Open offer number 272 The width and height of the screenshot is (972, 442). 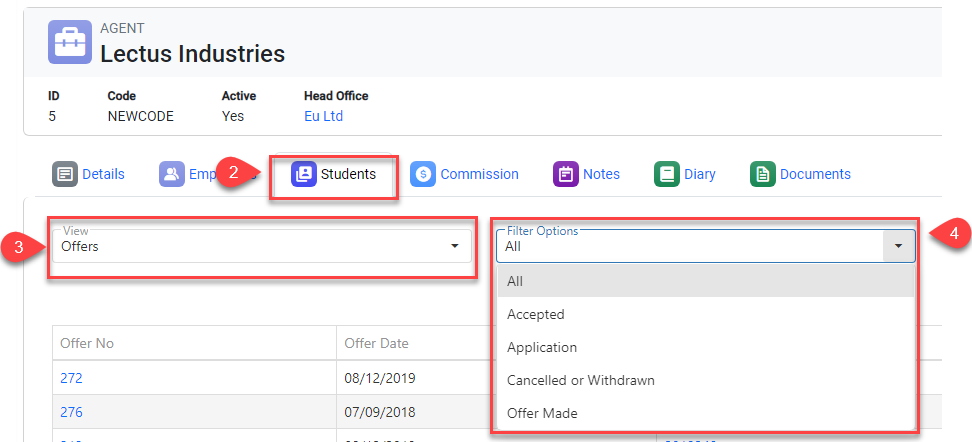click(72, 379)
